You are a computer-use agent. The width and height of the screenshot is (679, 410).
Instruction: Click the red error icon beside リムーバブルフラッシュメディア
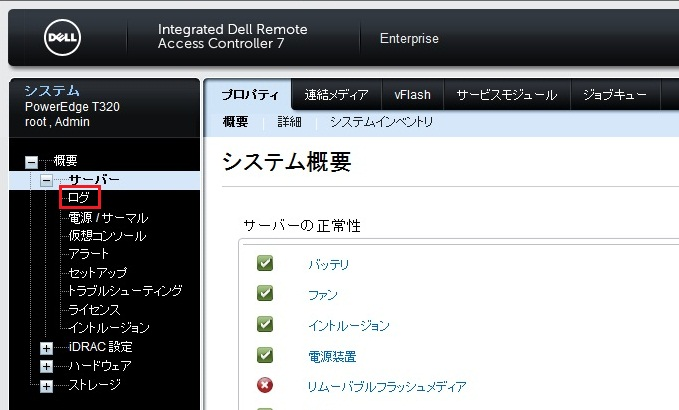(x=265, y=385)
